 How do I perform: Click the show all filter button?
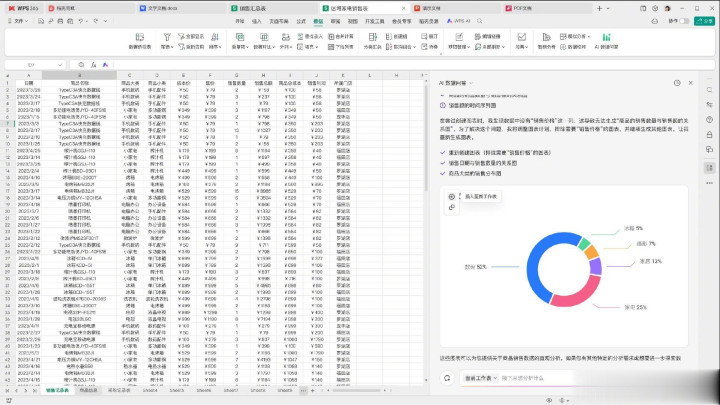(x=191, y=36)
